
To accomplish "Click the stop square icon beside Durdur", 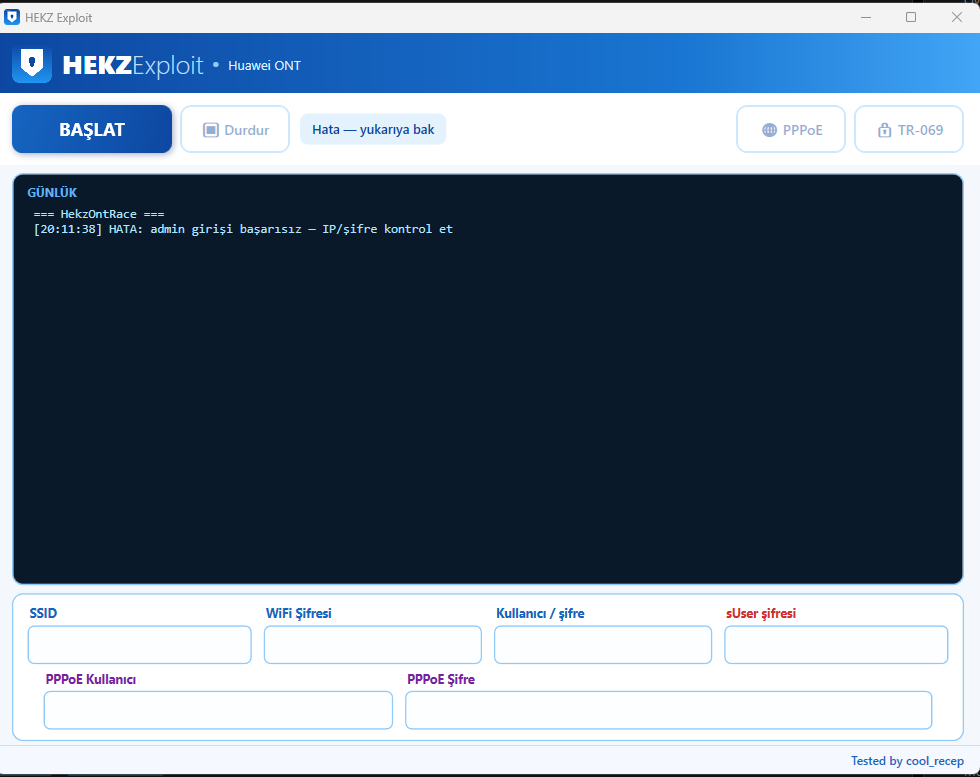I will pos(211,130).
